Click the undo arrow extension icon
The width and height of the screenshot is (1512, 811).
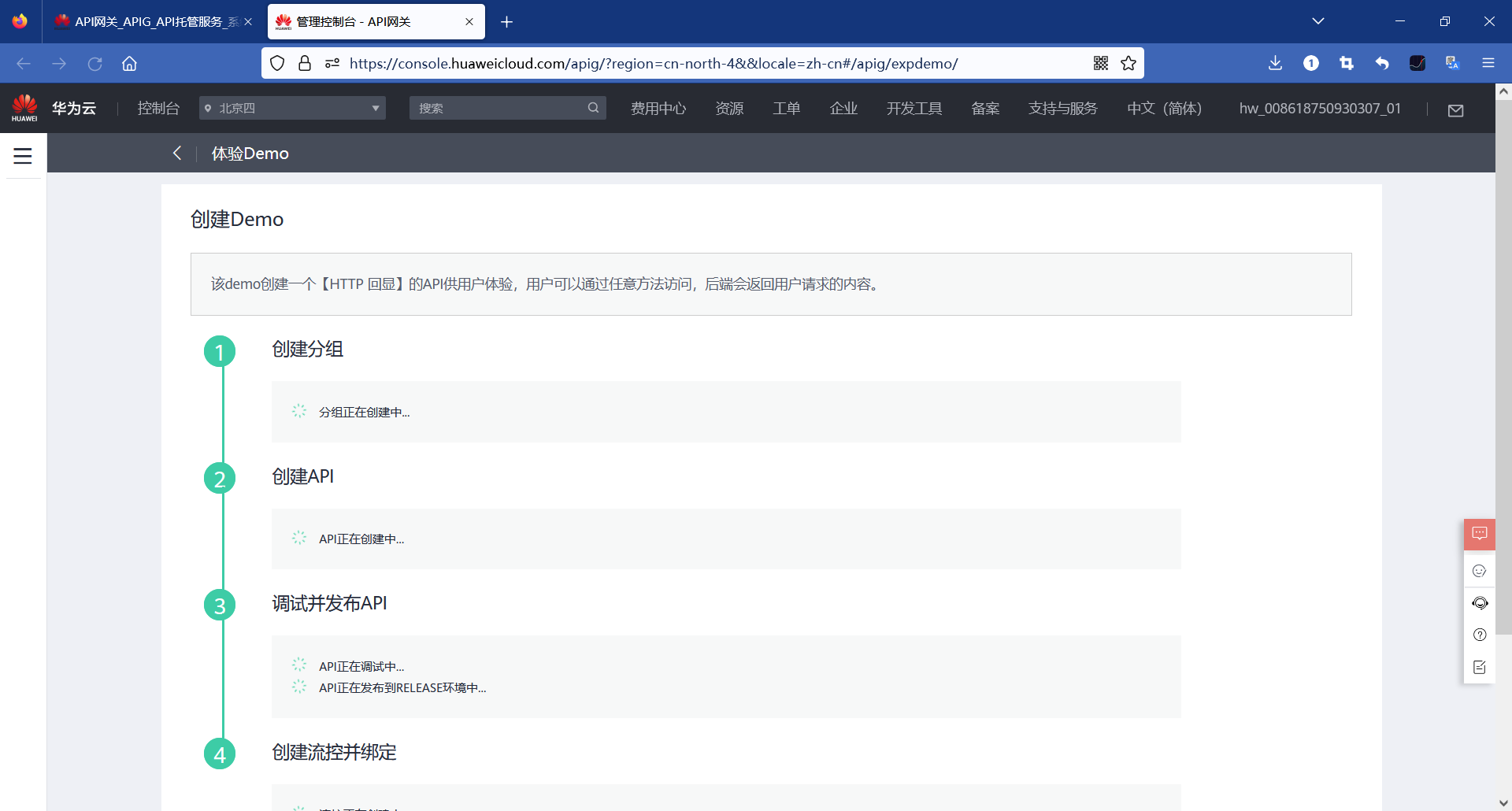click(x=1382, y=64)
